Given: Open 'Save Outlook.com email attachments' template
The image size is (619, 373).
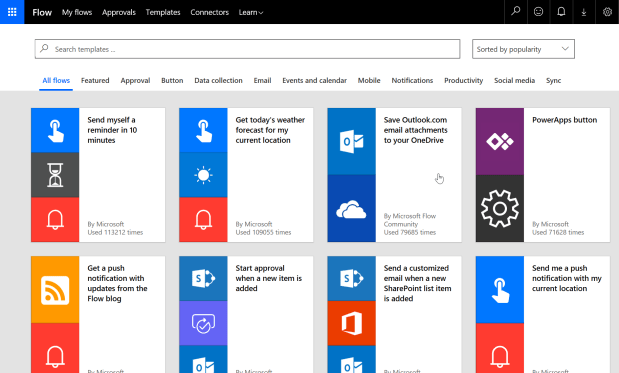Looking at the screenshot, I should (x=415, y=130).
